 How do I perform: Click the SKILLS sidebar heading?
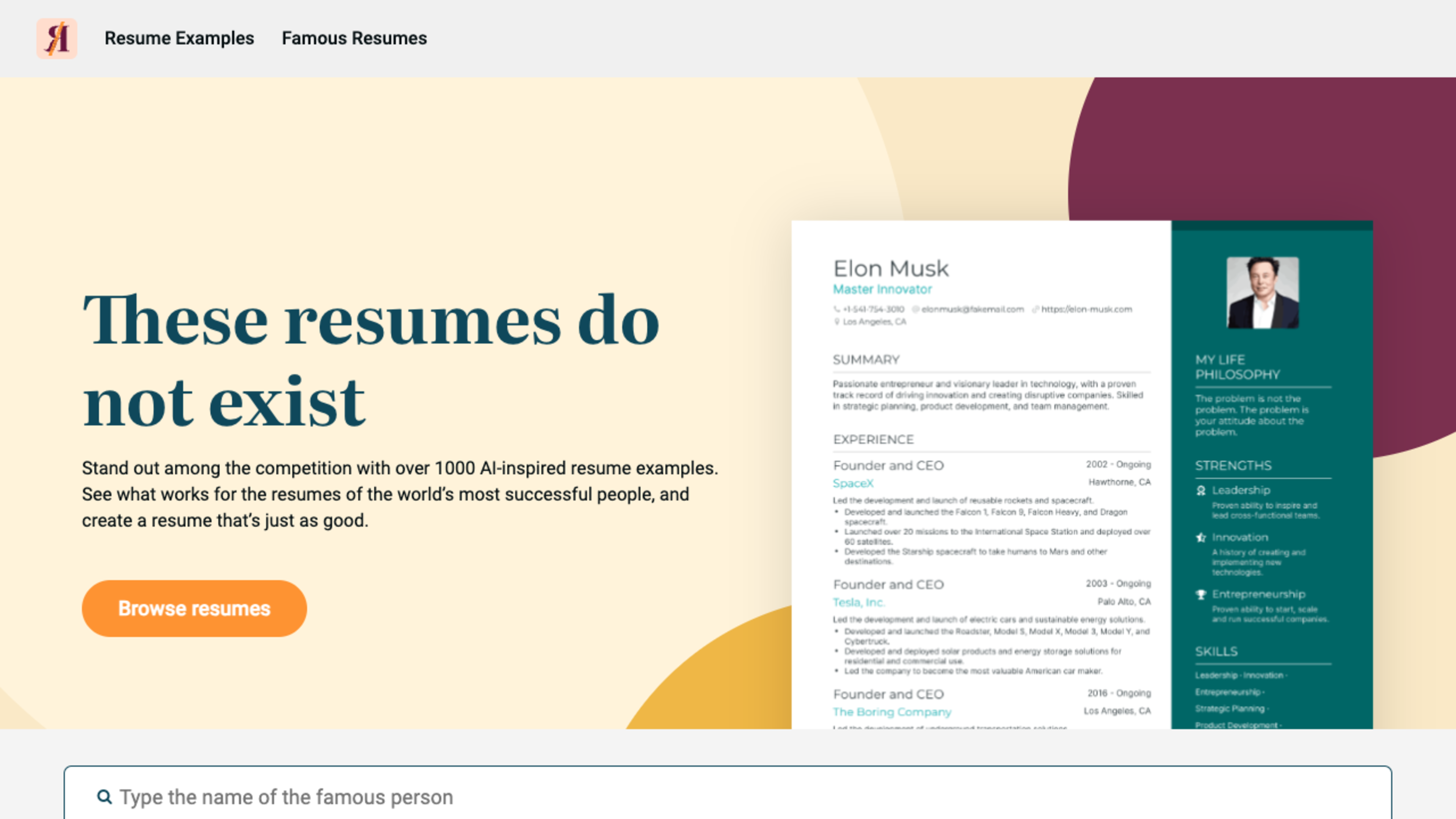click(1216, 652)
